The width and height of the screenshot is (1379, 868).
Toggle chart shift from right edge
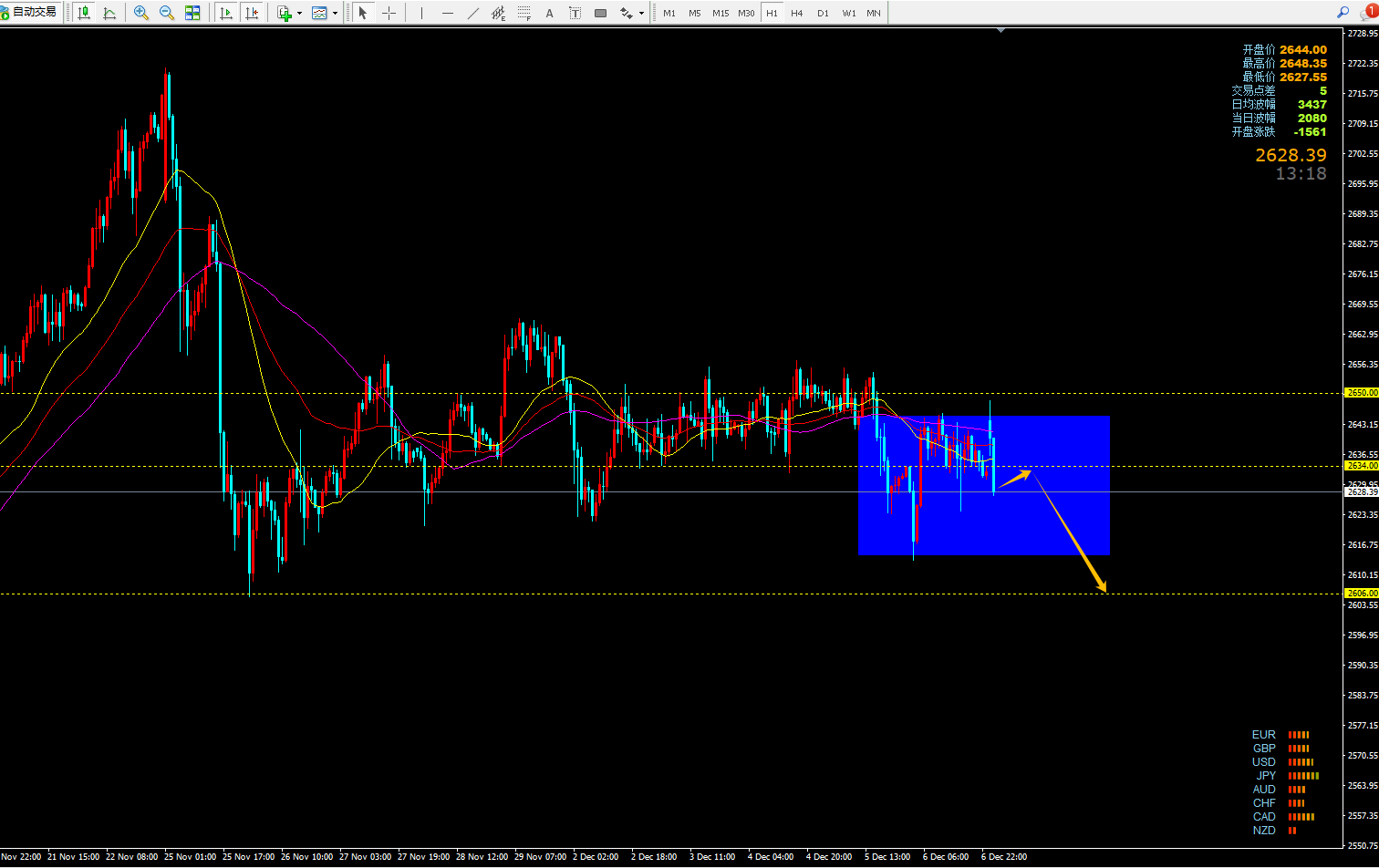(x=252, y=13)
